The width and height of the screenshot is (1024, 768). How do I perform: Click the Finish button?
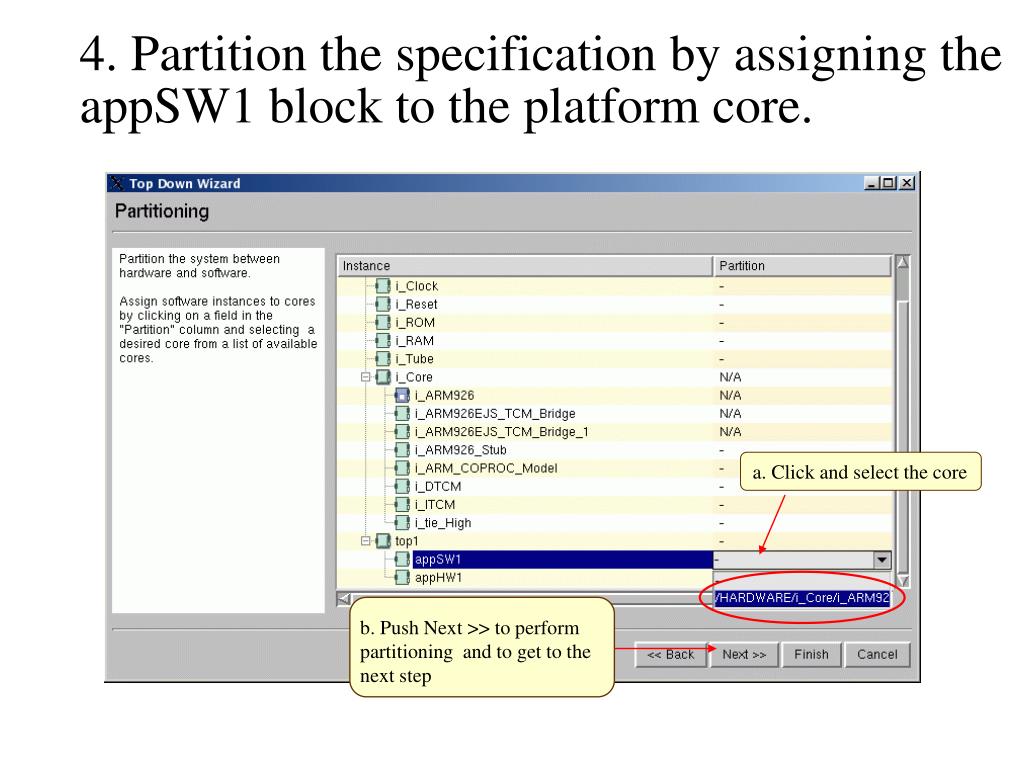pos(811,654)
